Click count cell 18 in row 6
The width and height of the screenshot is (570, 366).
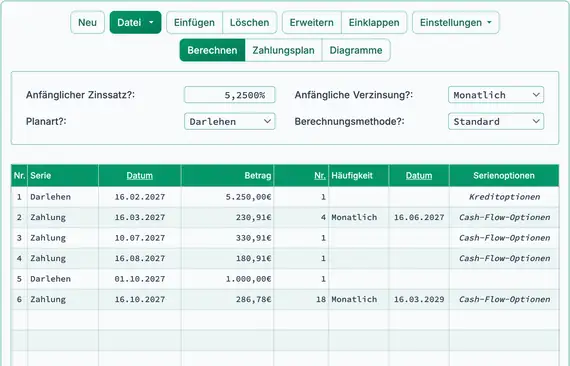301,299
